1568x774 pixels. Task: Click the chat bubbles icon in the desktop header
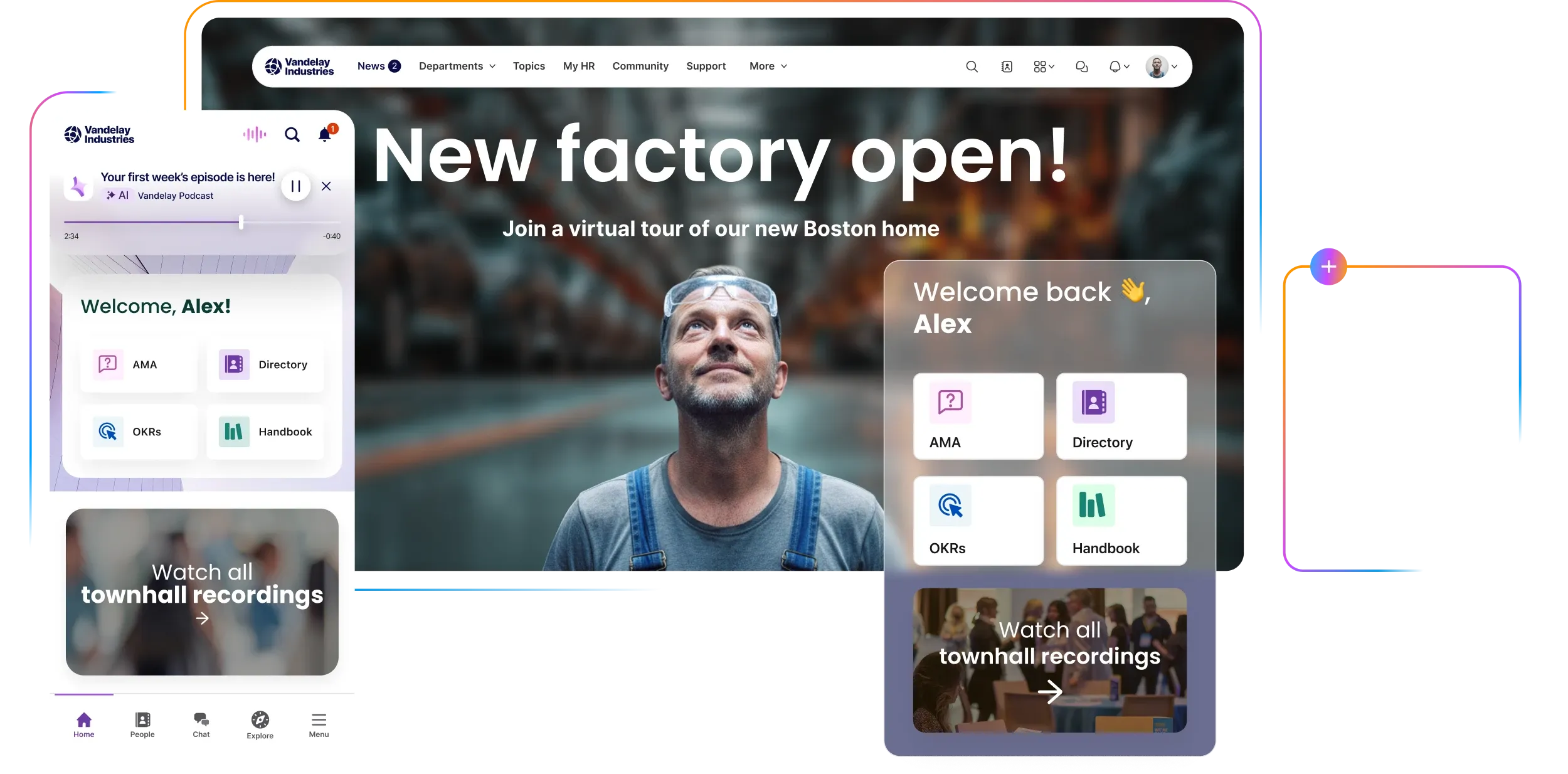coord(1081,66)
